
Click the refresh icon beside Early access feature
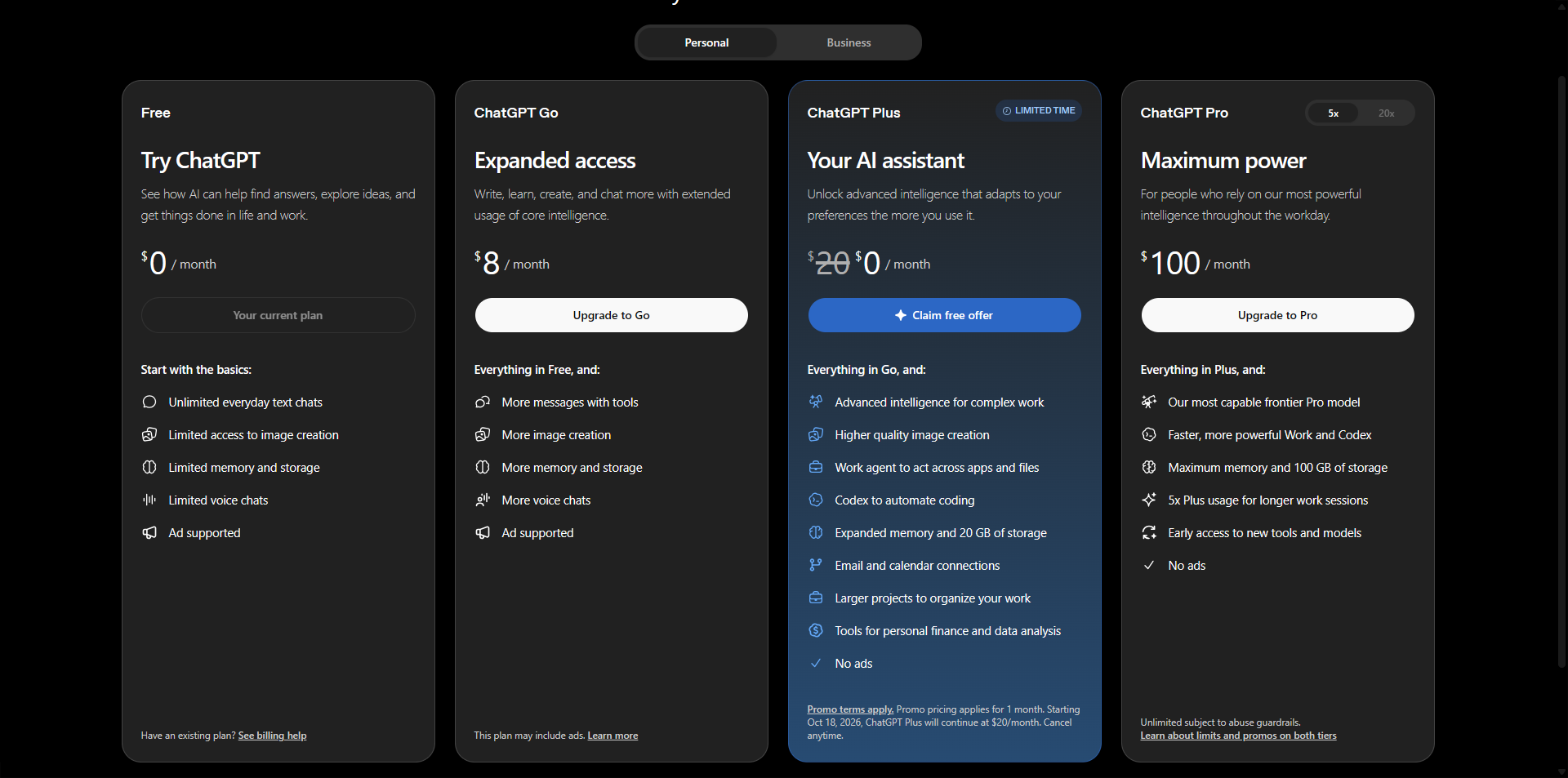click(1149, 532)
